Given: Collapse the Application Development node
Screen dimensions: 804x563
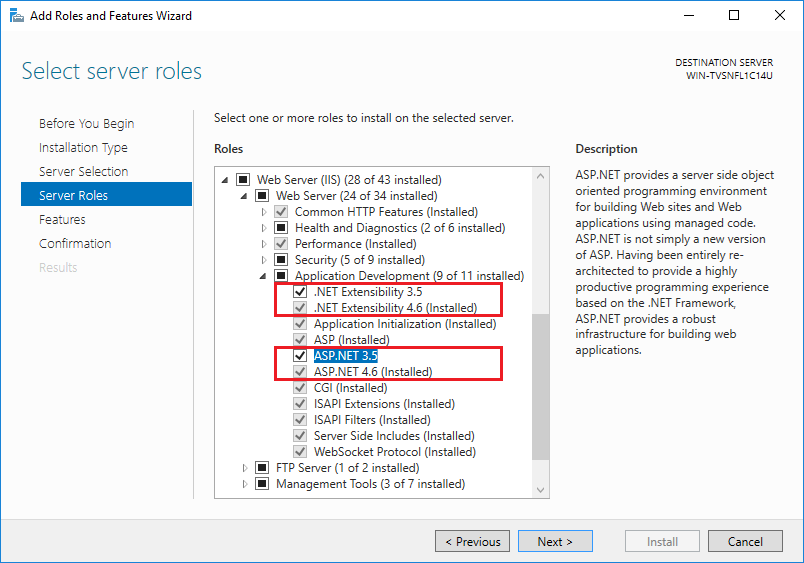Looking at the screenshot, I should tap(264, 276).
